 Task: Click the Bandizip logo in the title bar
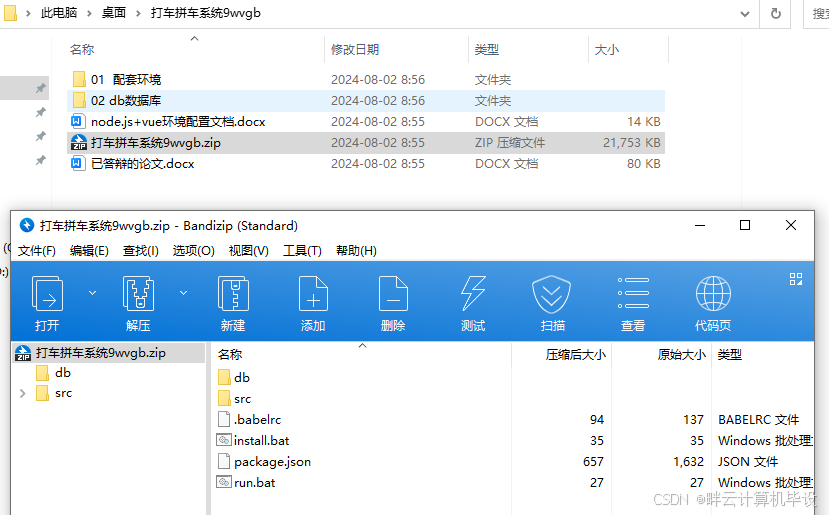tap(26, 225)
